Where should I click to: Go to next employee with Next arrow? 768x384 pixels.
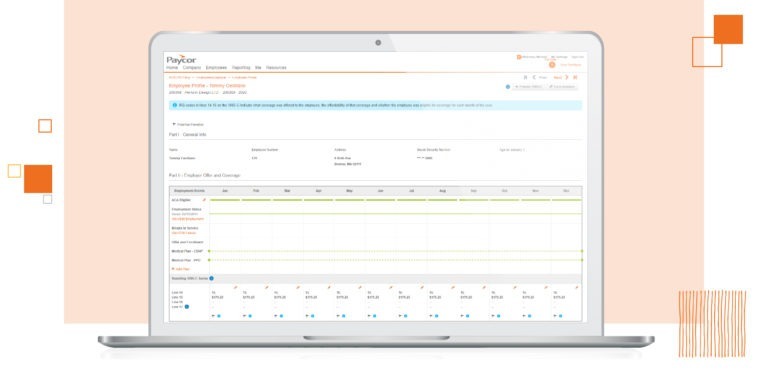point(567,77)
